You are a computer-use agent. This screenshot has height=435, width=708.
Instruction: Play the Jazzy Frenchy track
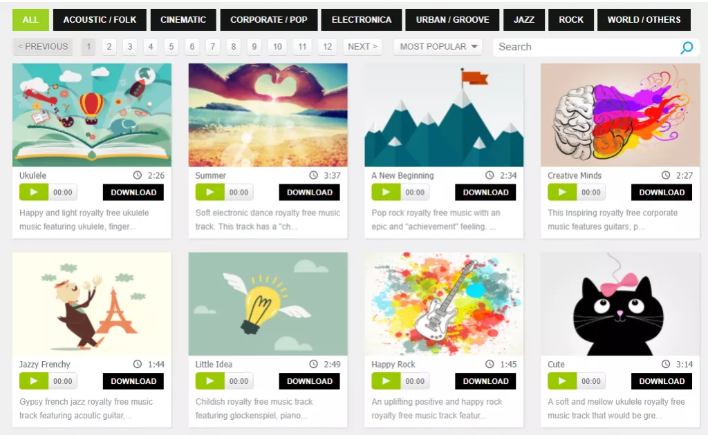[x=34, y=381]
